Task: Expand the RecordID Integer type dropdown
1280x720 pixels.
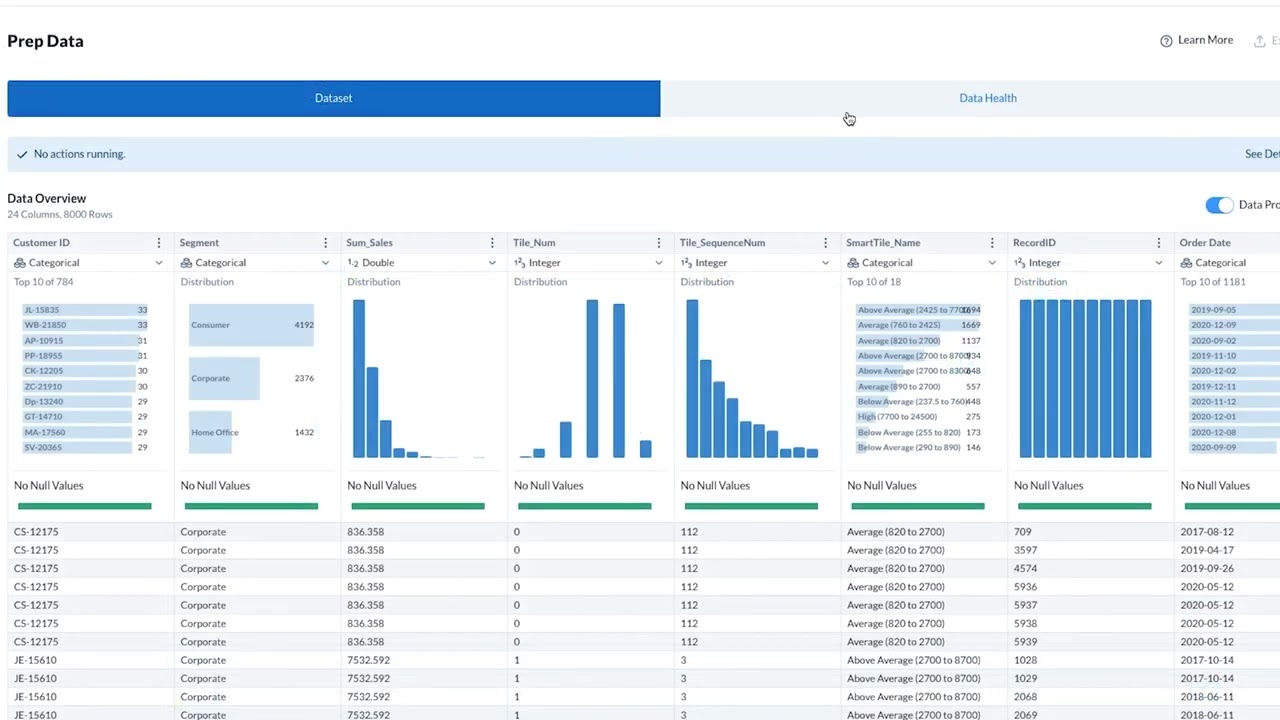Action: pyautogui.click(x=1087, y=263)
